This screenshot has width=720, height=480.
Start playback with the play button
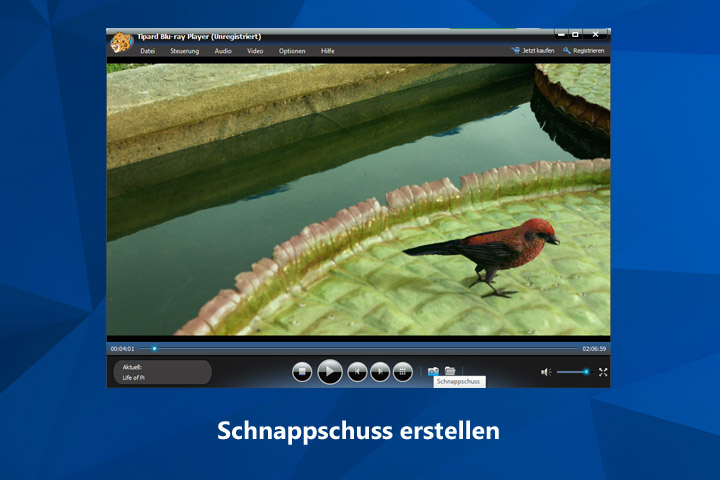(330, 372)
